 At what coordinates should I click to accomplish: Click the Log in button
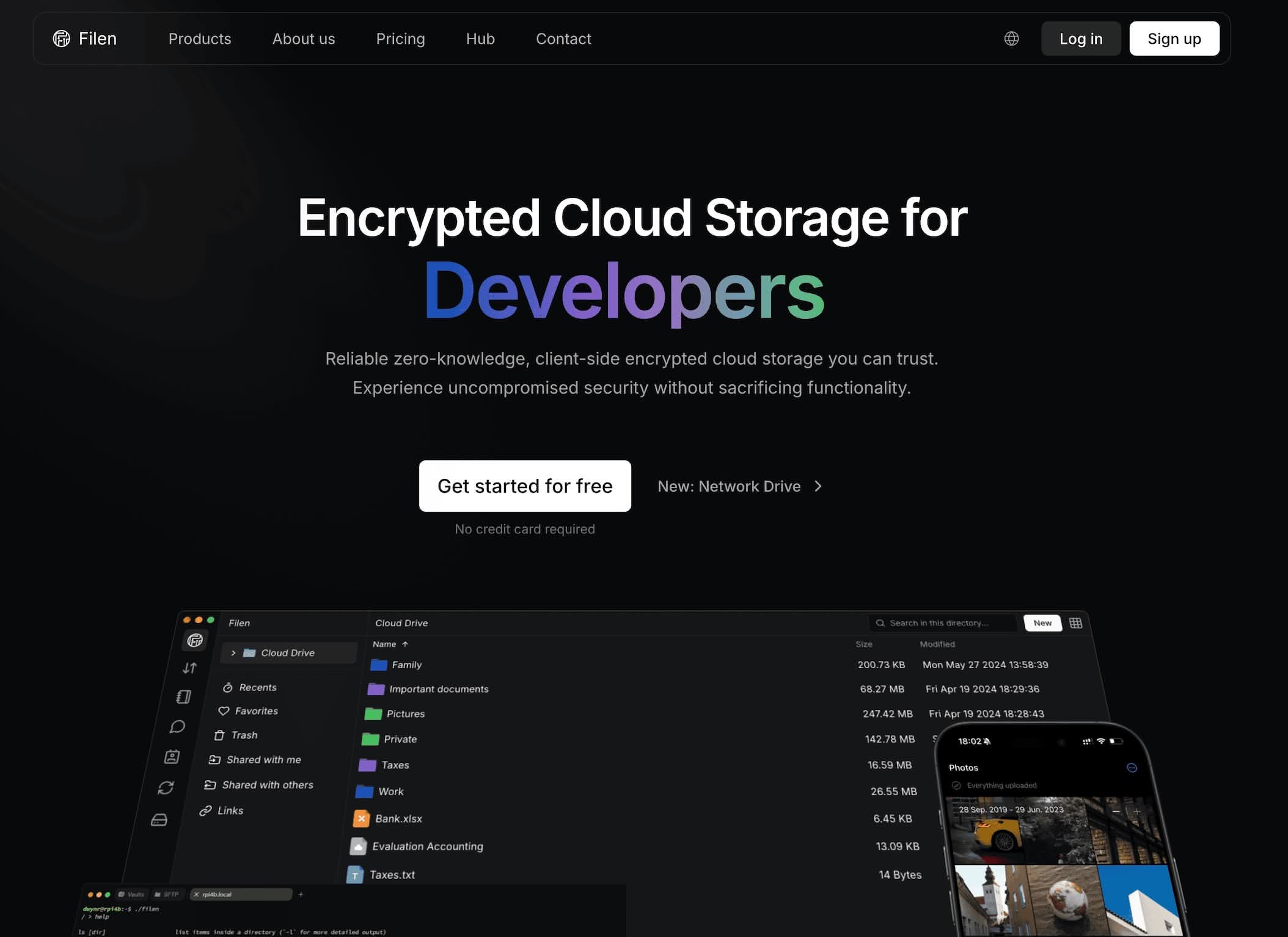[1081, 38]
